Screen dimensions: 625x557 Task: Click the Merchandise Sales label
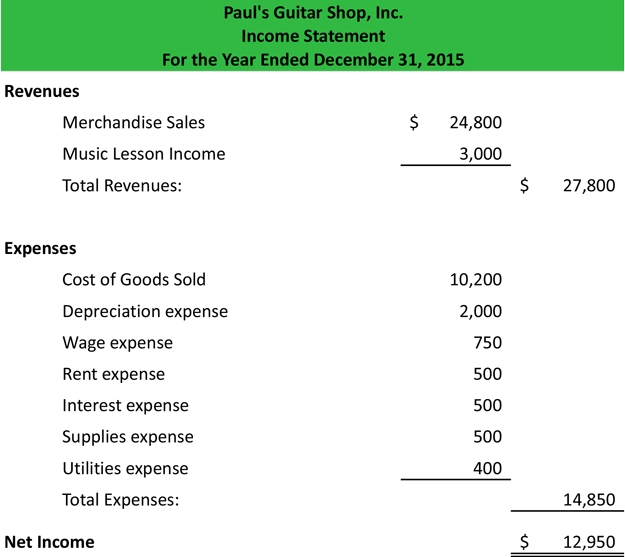click(133, 122)
